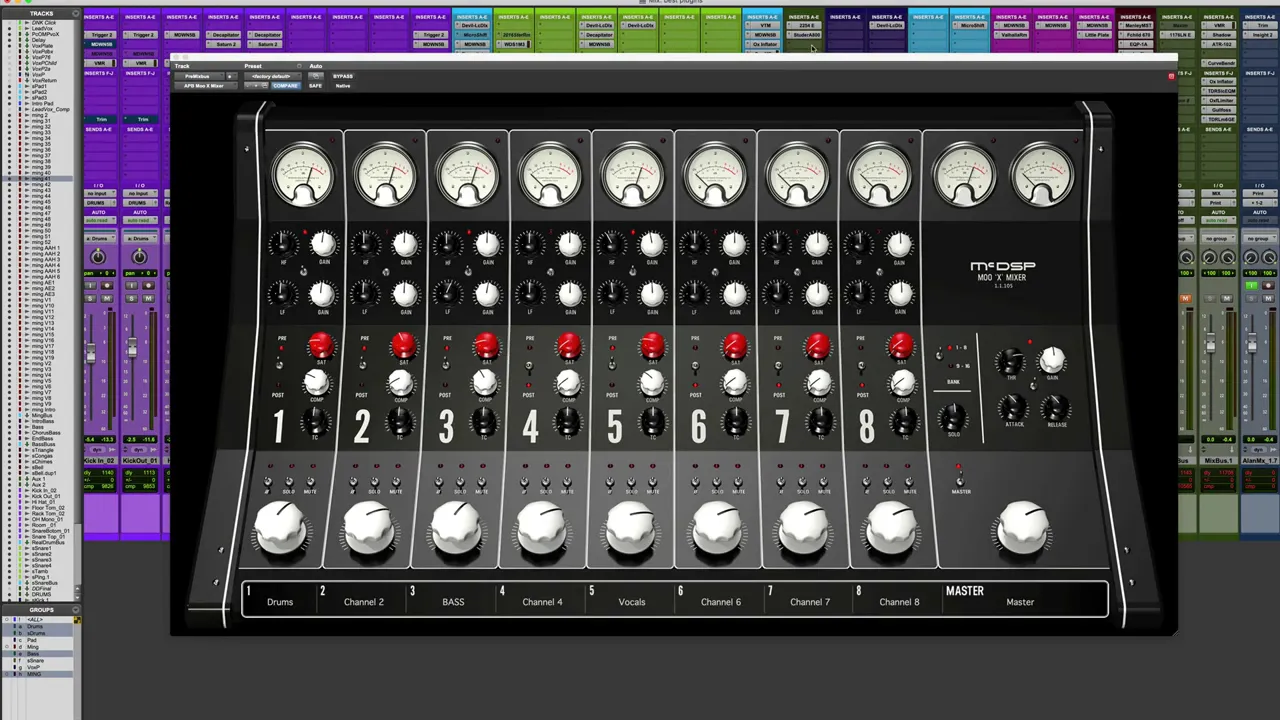Click the SAFE button

(315, 86)
